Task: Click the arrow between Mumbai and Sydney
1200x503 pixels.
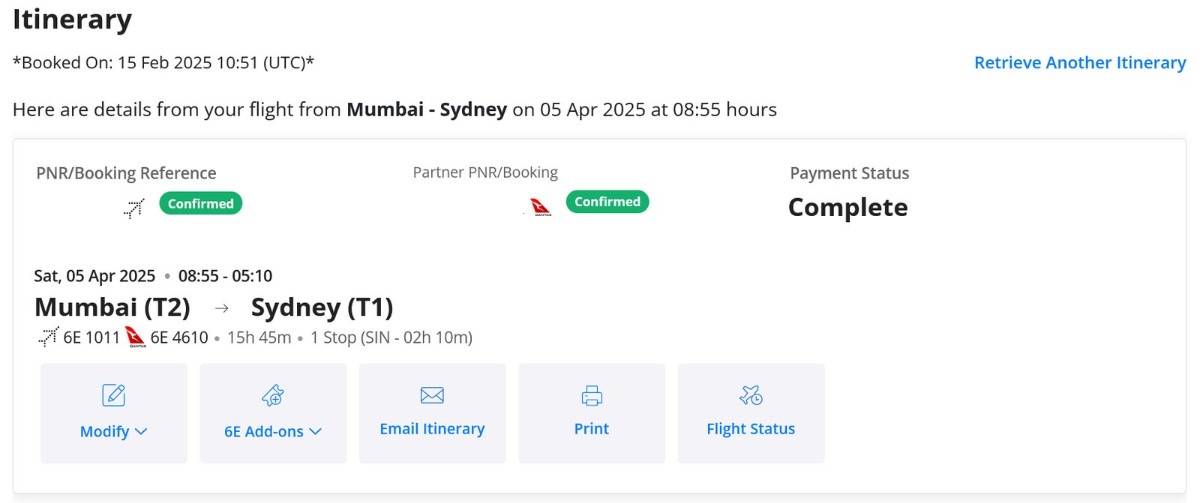Action: (222, 308)
